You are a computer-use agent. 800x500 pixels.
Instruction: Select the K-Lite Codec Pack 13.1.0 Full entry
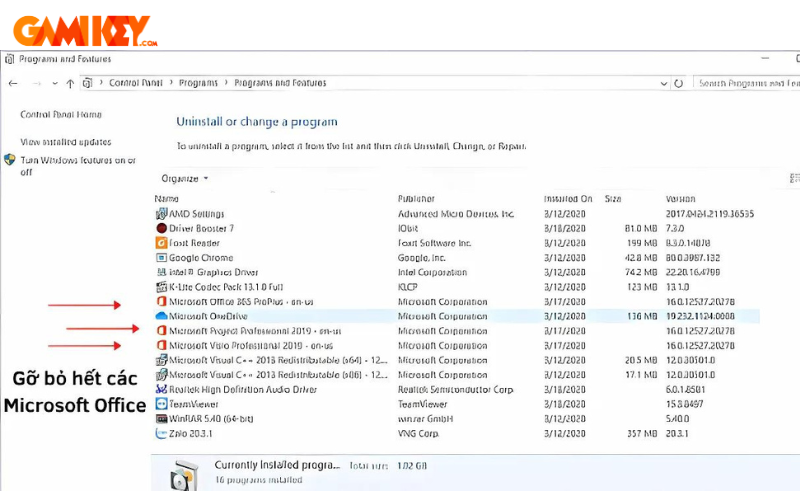pos(226,287)
